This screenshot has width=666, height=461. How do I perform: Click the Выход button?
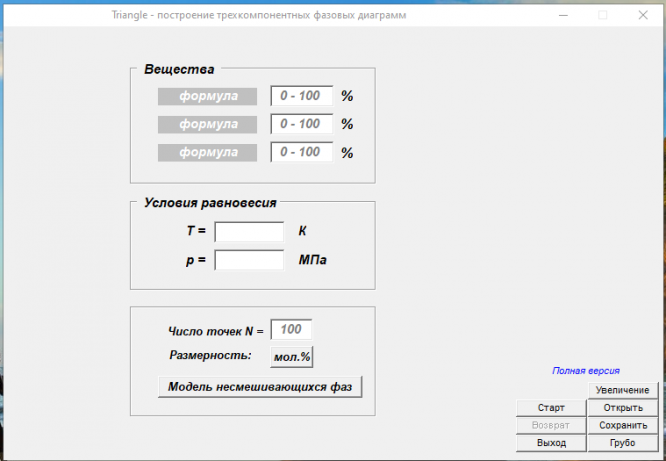551,443
